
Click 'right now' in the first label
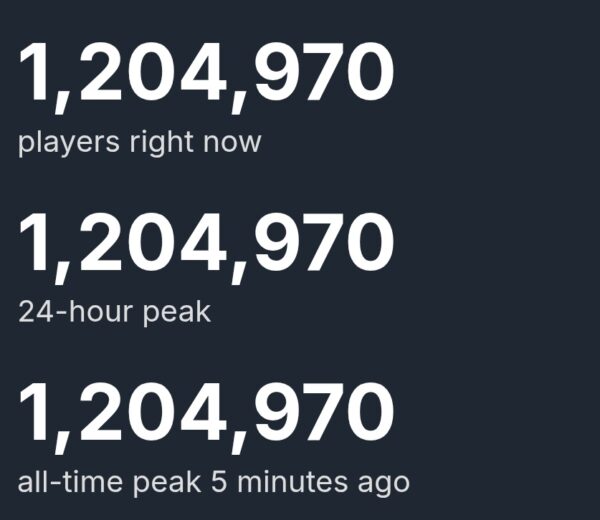pyautogui.click(x=196, y=143)
